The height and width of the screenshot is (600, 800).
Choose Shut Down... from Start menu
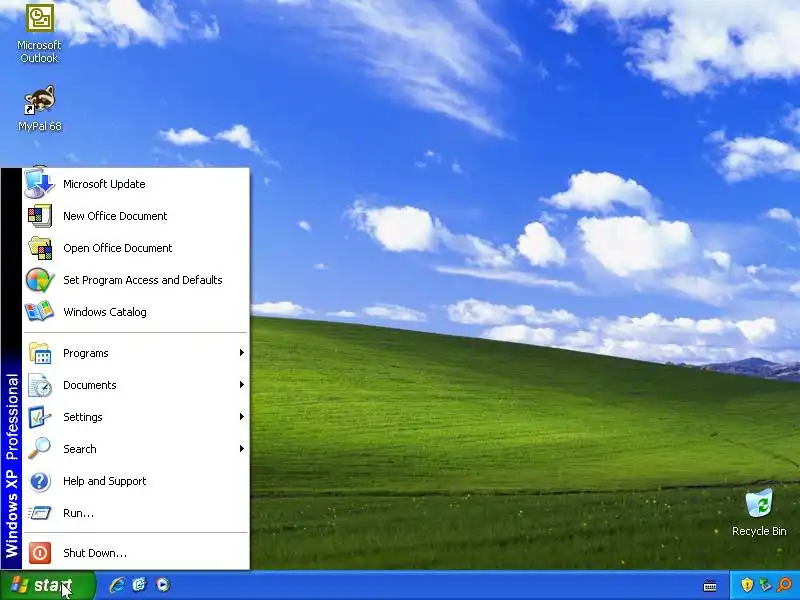pos(136,553)
